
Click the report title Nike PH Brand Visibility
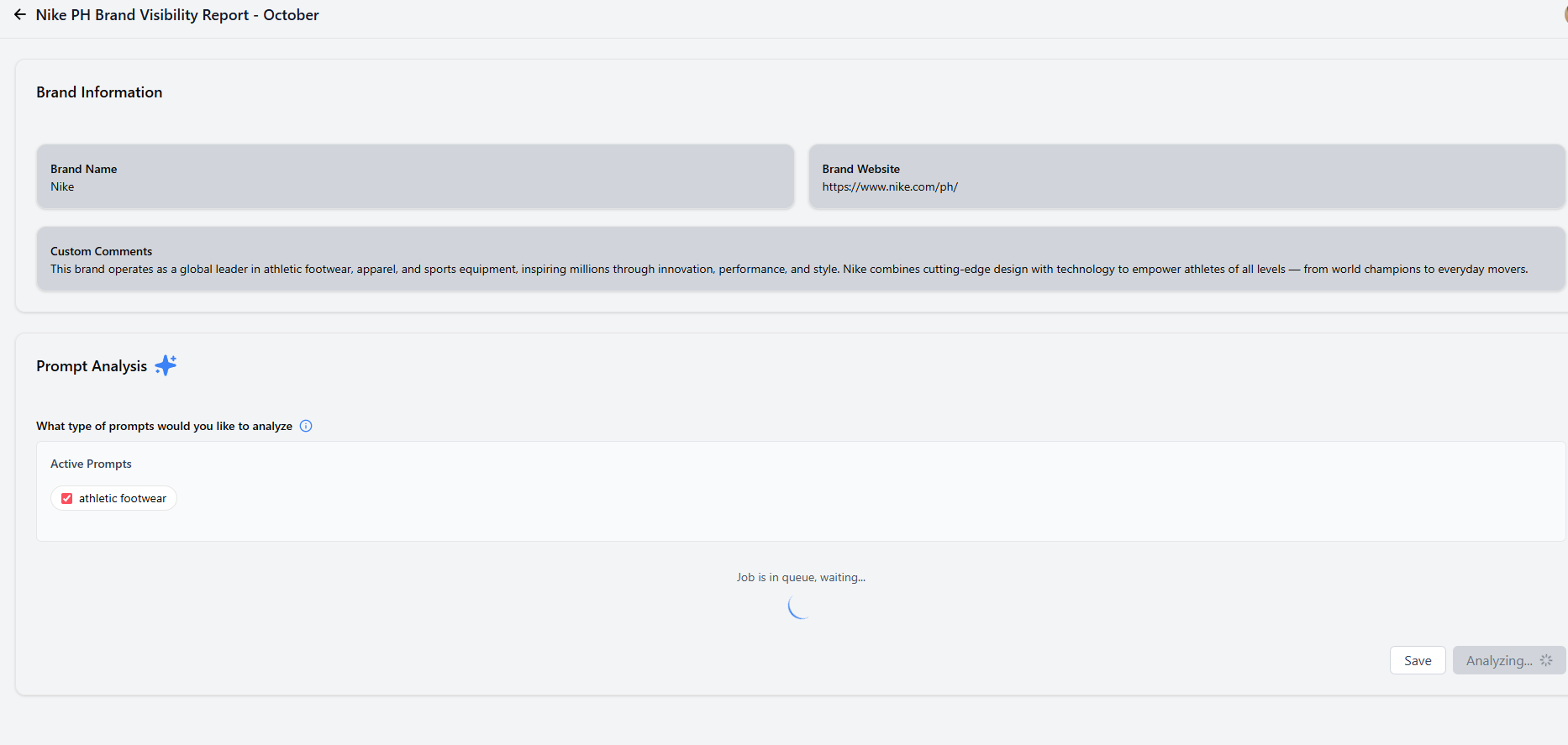coord(177,15)
